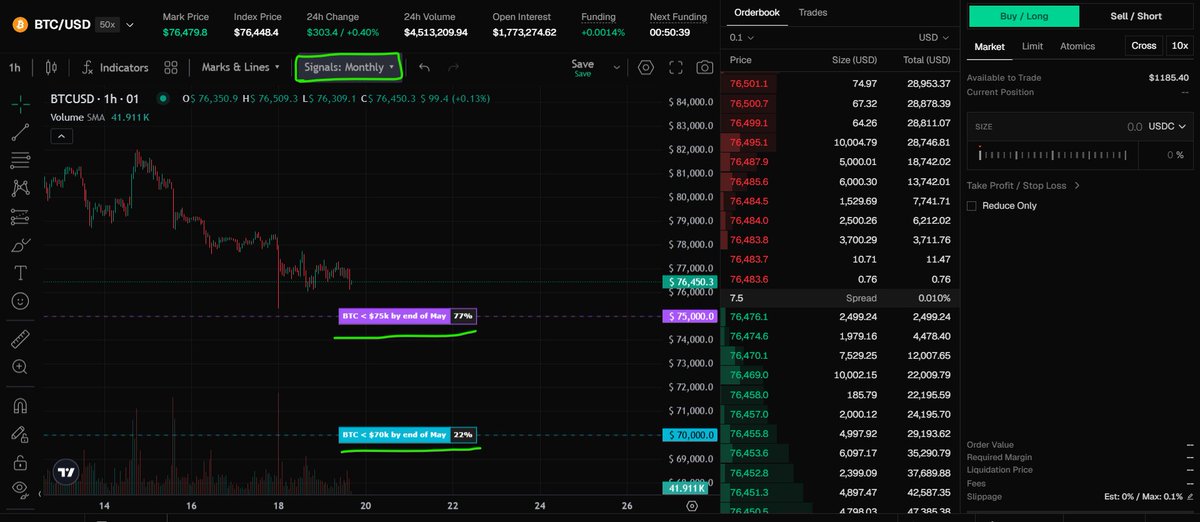Click the position size percentage slider

(x=1054, y=155)
